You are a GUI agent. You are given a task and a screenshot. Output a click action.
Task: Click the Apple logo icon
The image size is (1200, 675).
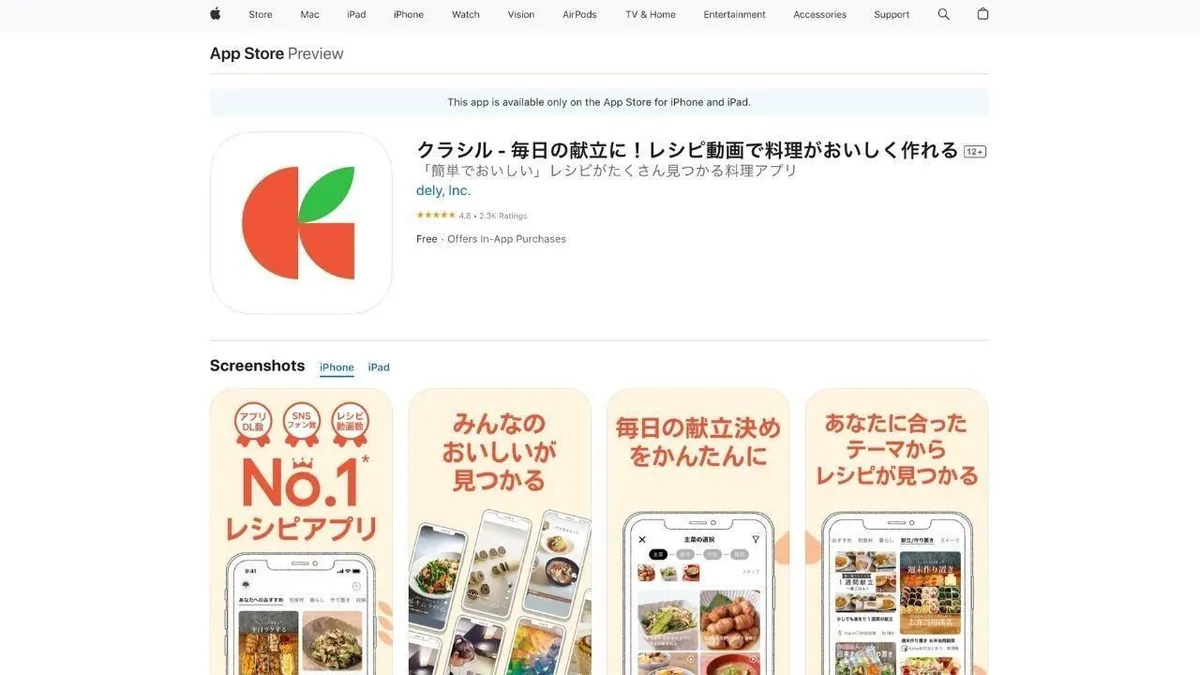coord(215,14)
